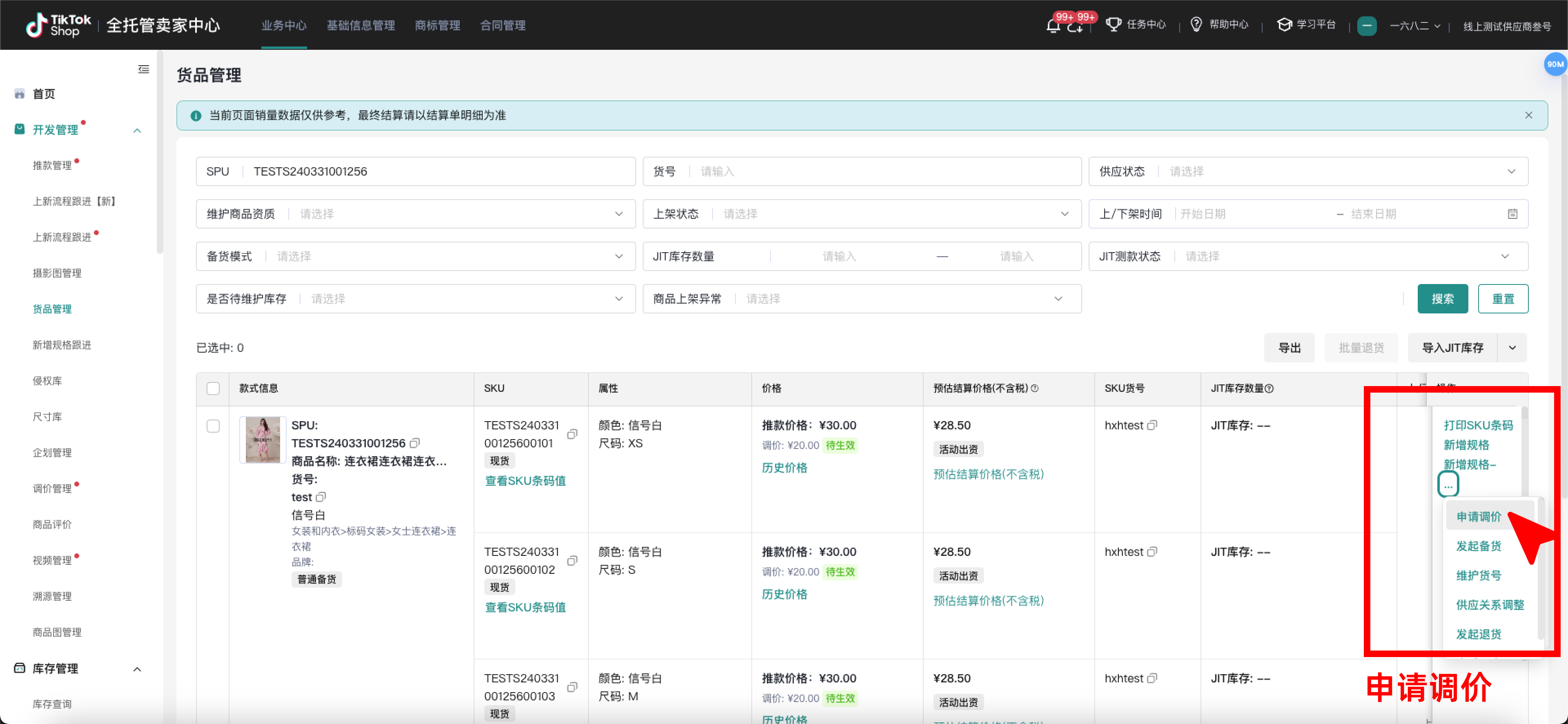Click the 搜索 button
This screenshot has width=1568, height=724.
pyautogui.click(x=1442, y=299)
